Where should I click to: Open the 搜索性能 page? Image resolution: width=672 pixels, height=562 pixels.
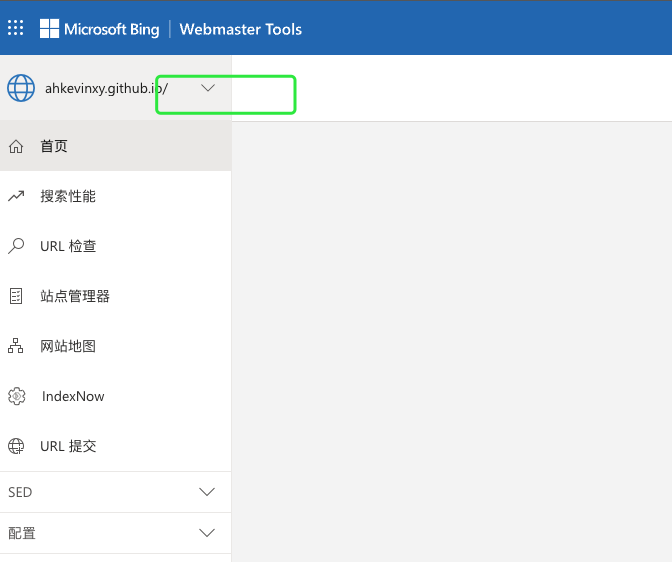(x=68, y=197)
